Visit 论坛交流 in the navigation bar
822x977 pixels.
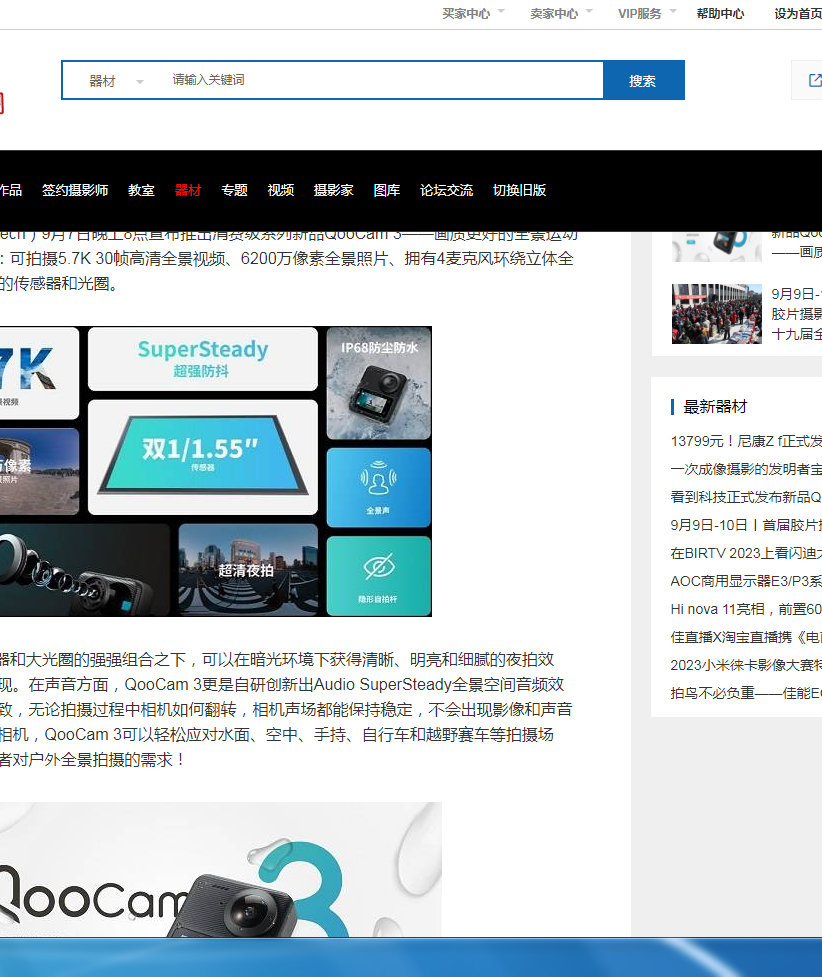(x=446, y=190)
